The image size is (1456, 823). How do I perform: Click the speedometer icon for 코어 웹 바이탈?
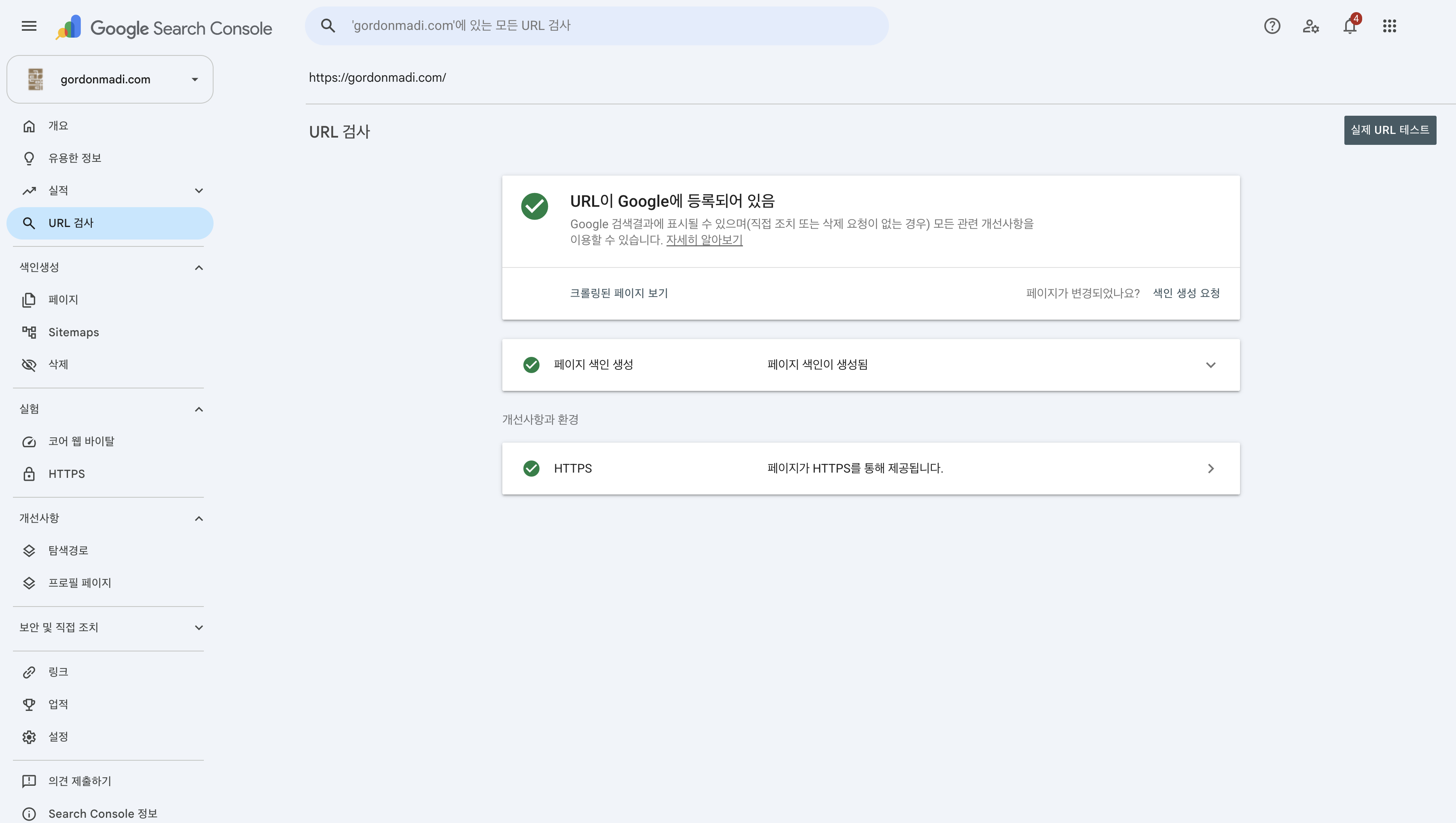pyautogui.click(x=29, y=442)
